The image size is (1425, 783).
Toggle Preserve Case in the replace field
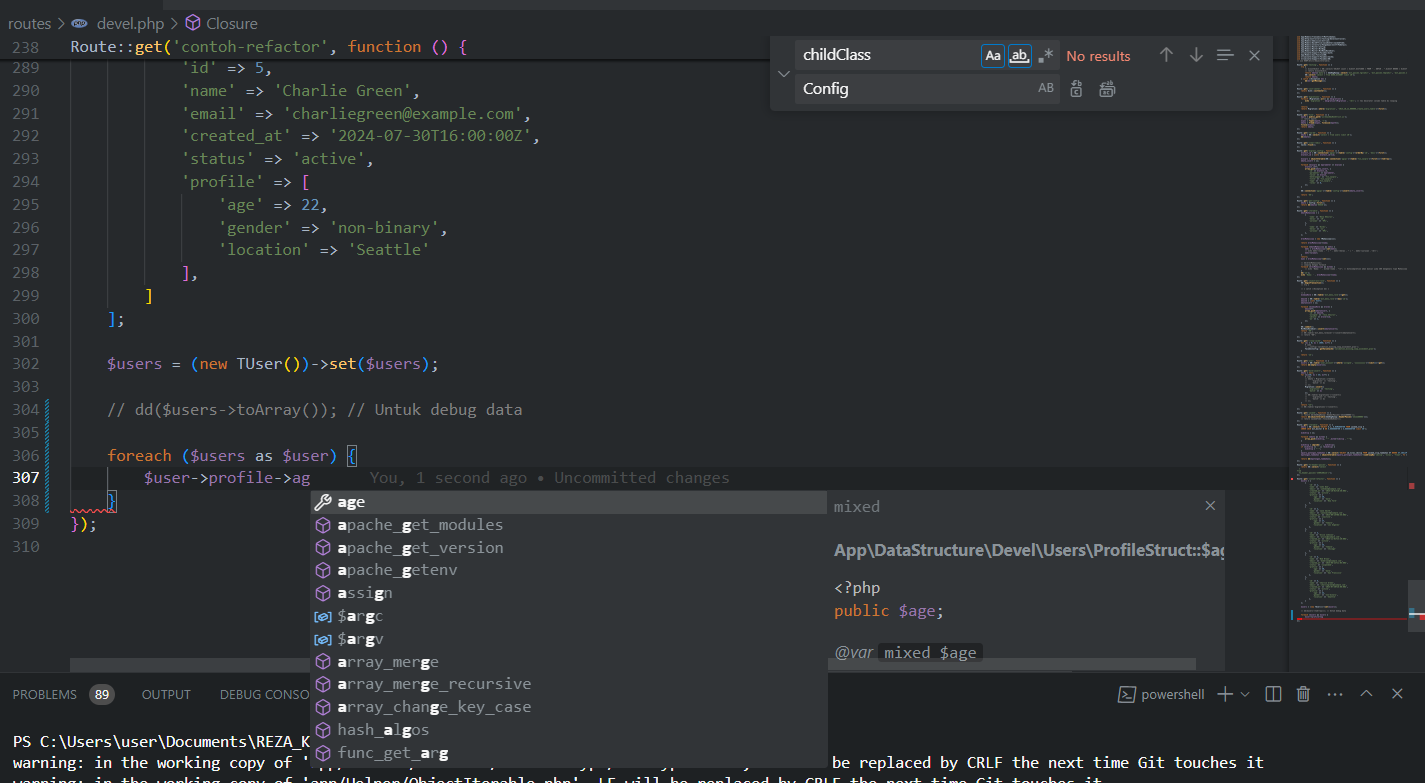1045,89
